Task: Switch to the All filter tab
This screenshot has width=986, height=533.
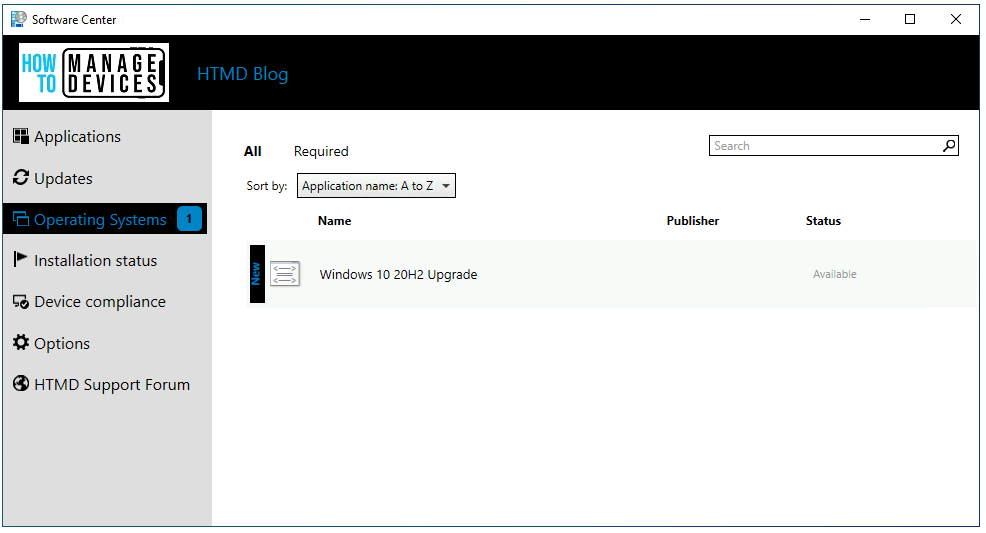Action: [253, 151]
